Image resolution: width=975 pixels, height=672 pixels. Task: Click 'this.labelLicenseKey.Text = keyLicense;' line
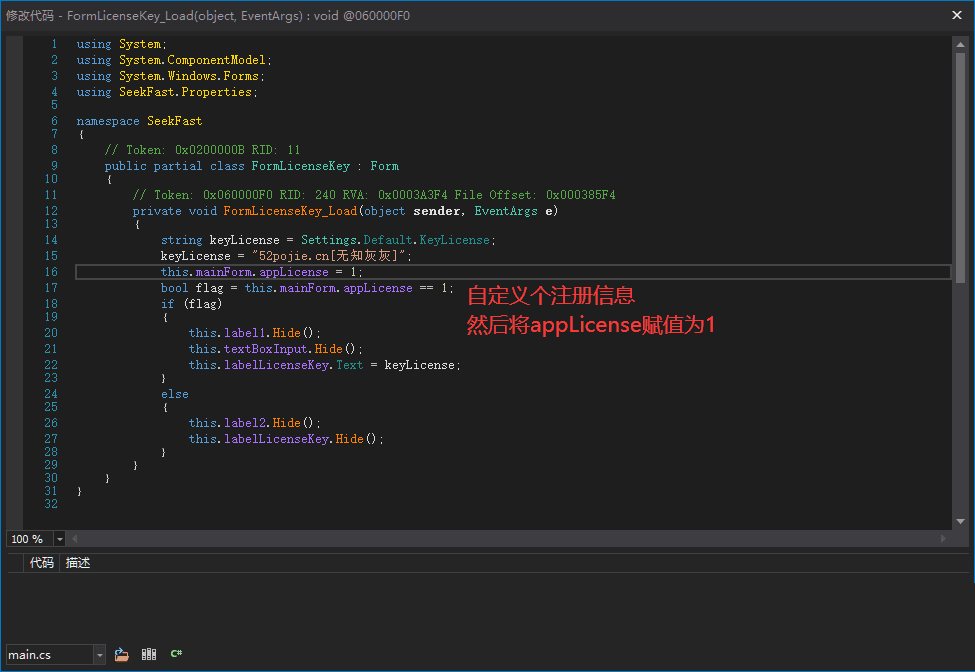[x=325, y=365]
